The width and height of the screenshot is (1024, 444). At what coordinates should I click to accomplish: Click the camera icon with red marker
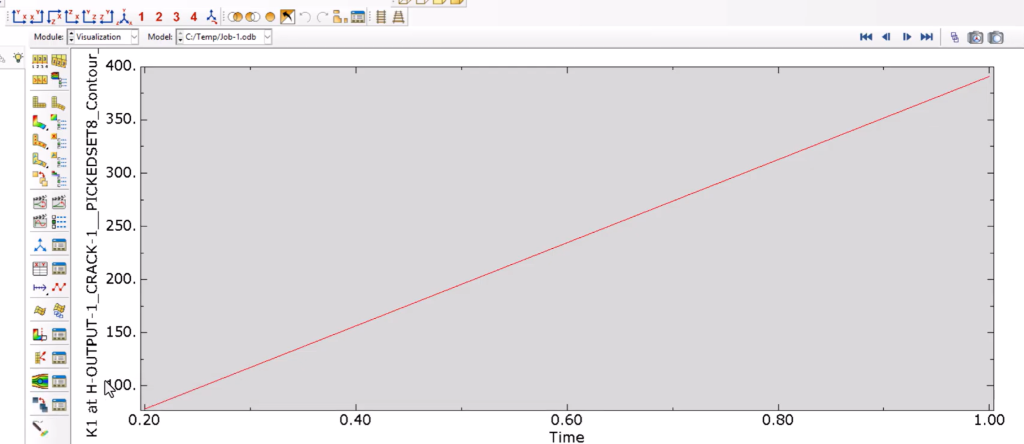tap(975, 37)
